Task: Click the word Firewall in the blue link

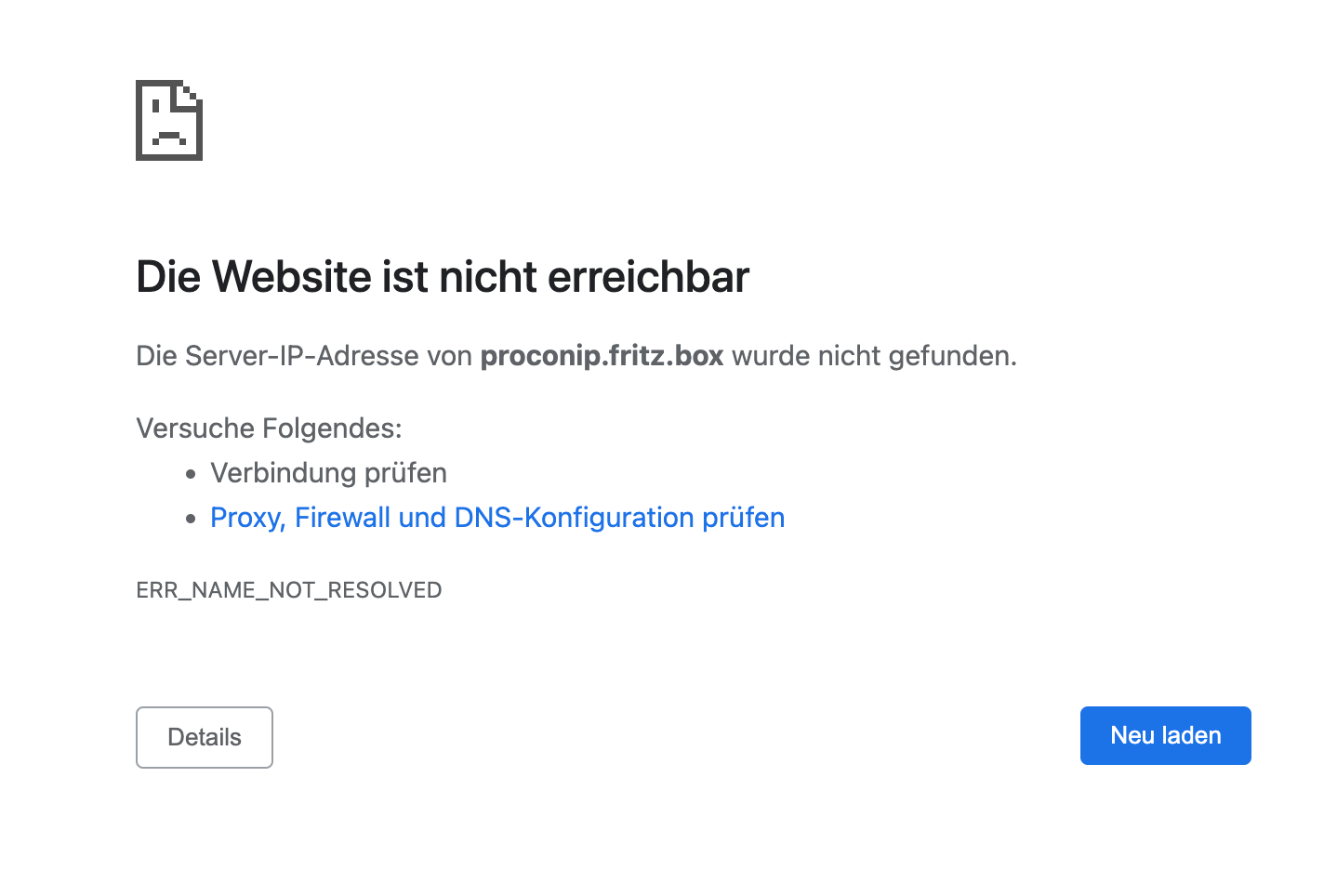Action: tap(342, 517)
